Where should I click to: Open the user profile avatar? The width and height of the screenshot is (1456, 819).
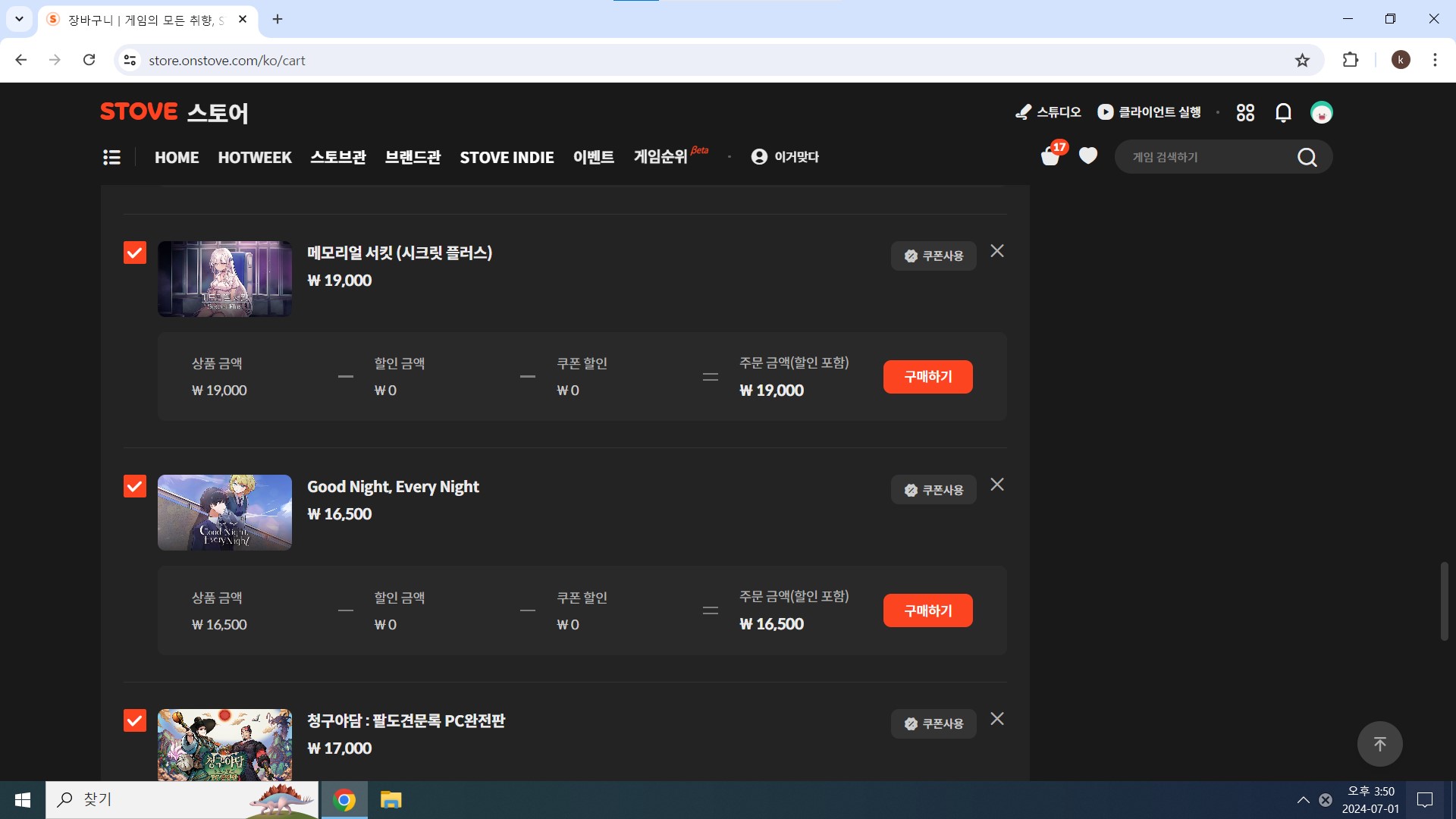coord(1322,112)
